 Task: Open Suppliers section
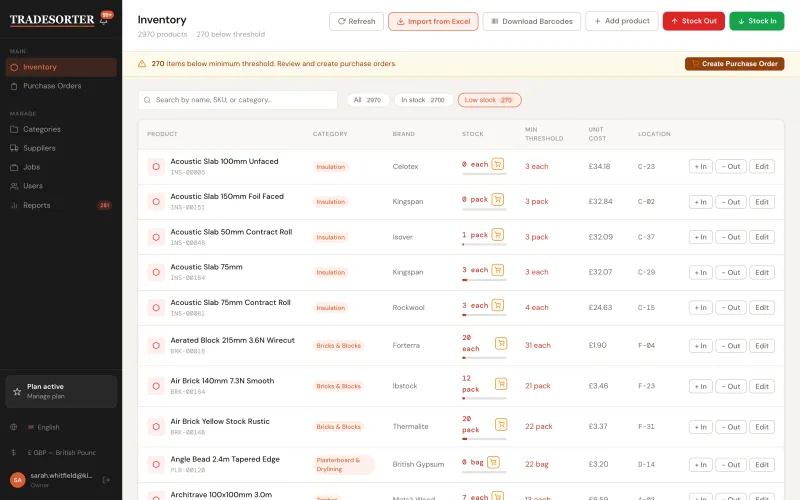pyautogui.click(x=61, y=148)
